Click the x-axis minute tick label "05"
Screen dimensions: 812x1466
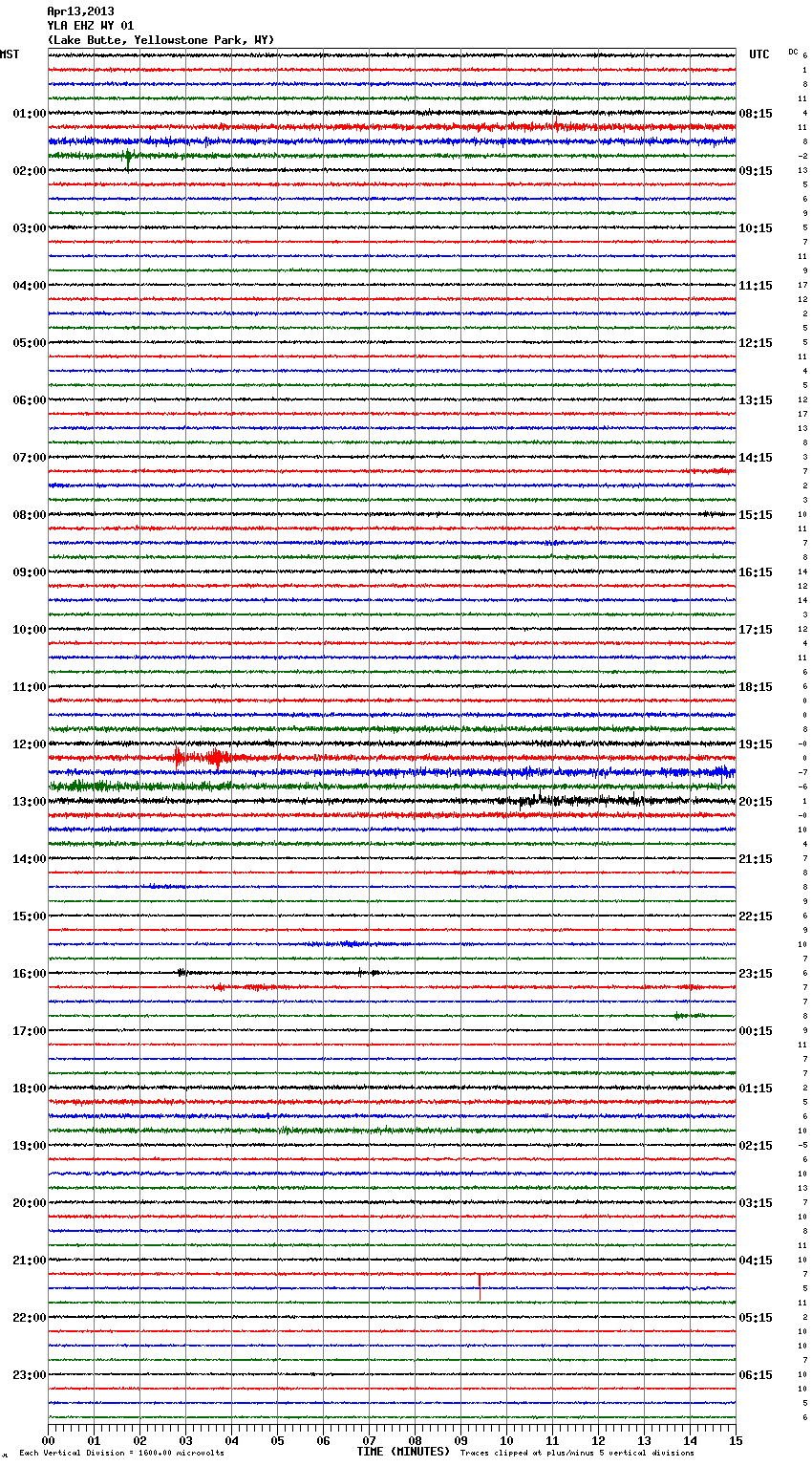[277, 1440]
